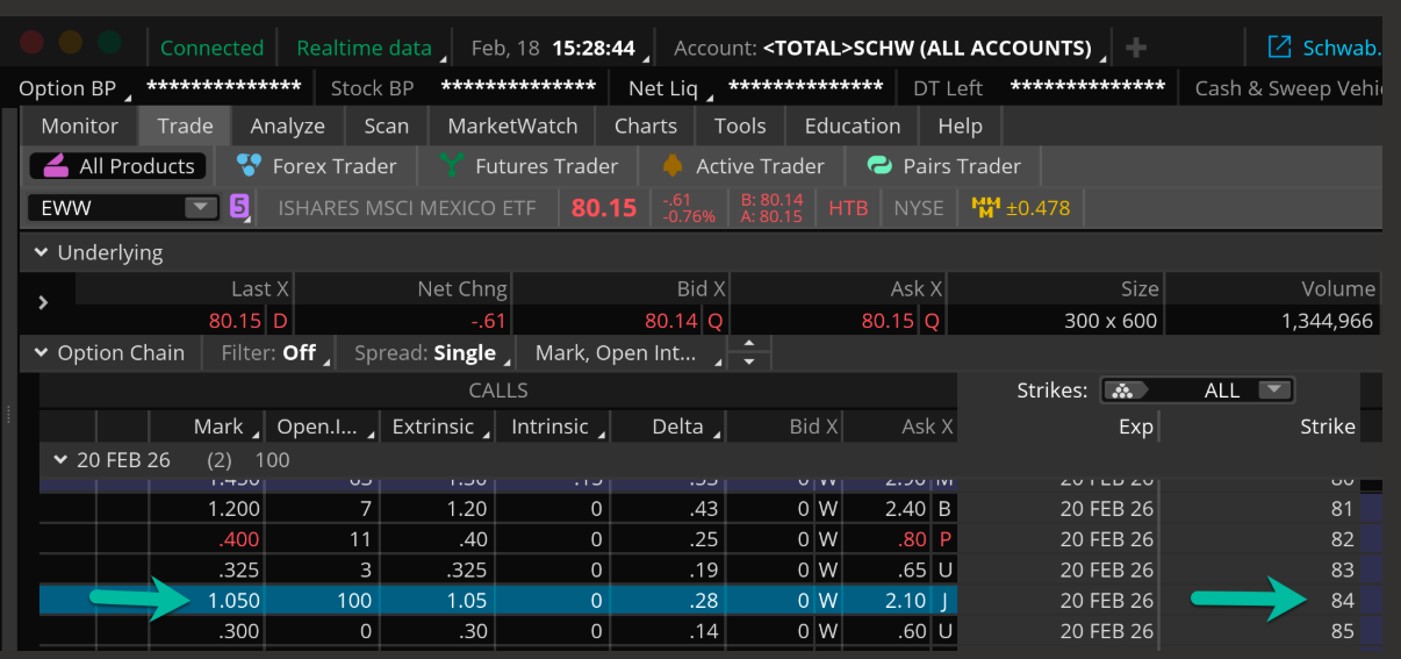Open the Charts tab
The width and height of the screenshot is (1401, 659).
tap(645, 126)
